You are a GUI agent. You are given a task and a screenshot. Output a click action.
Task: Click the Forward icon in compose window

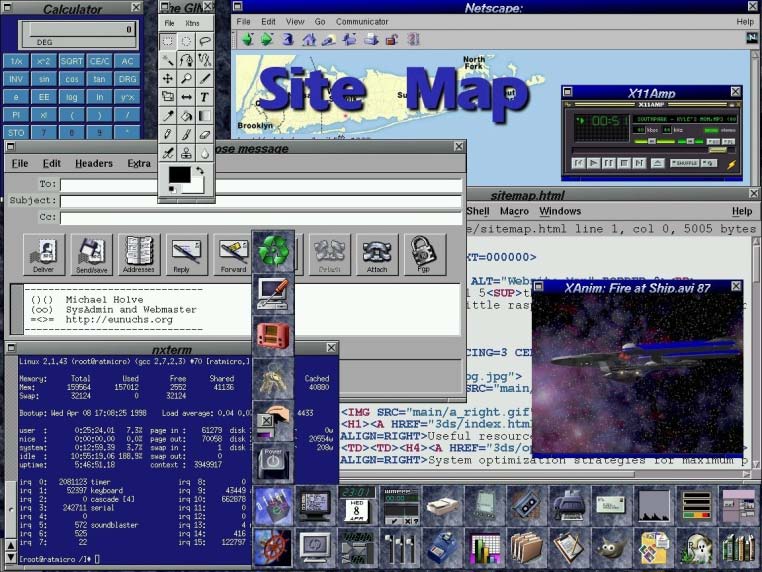233,255
